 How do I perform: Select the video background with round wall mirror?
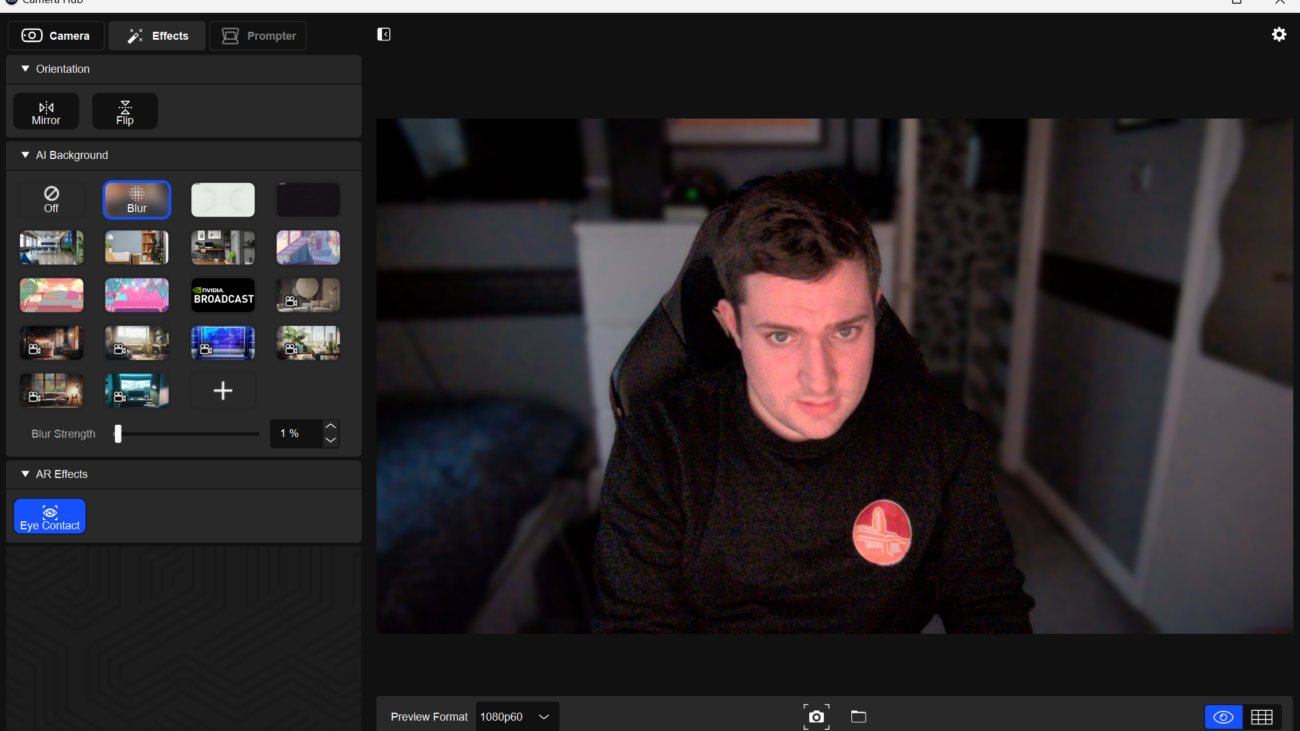(x=308, y=295)
